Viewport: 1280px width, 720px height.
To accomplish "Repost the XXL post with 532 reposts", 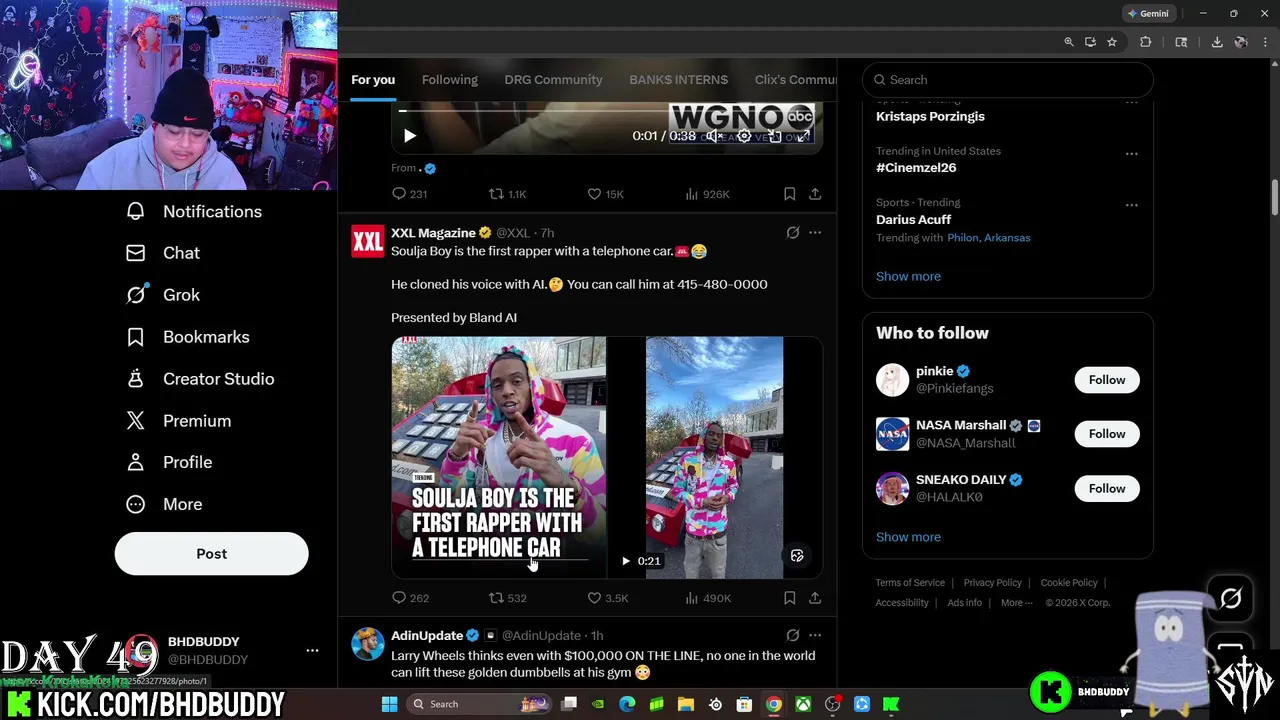I will coord(507,598).
